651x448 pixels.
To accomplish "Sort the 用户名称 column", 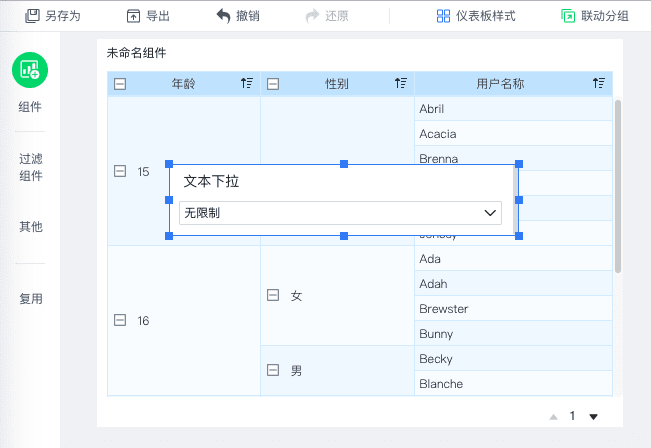I will [599, 84].
